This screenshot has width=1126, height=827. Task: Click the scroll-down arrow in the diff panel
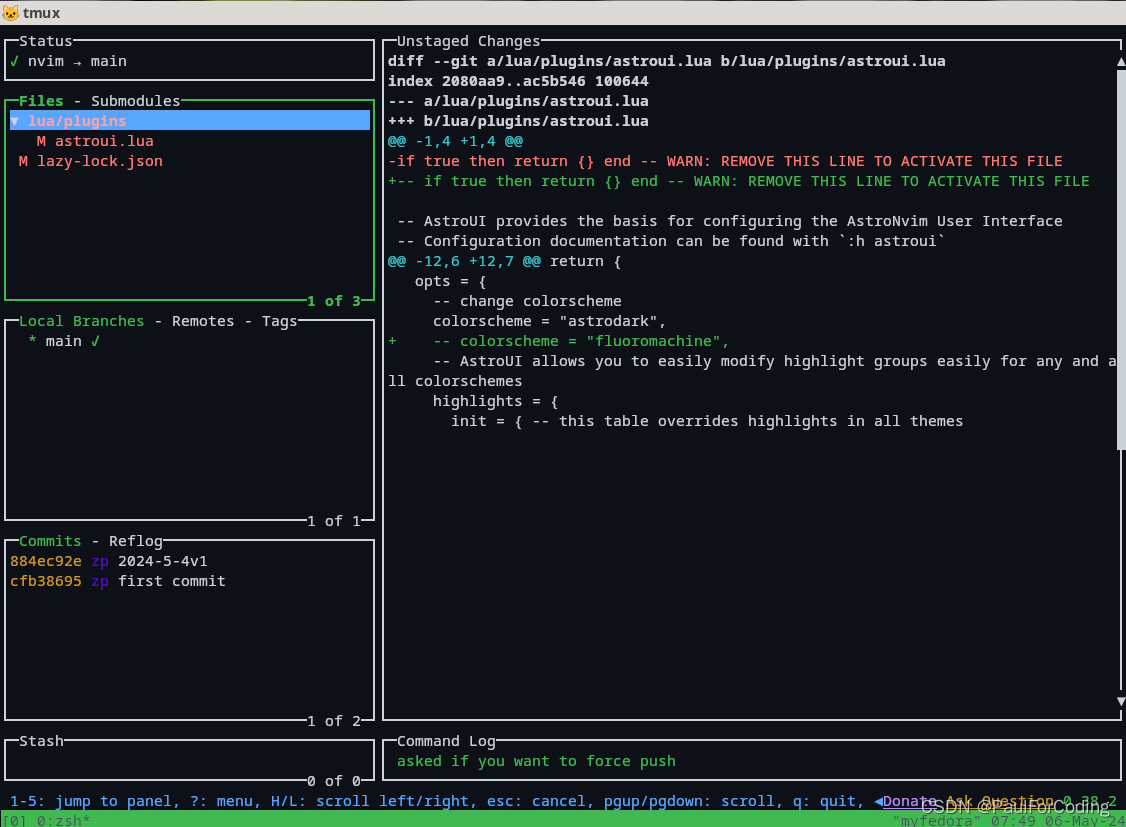(1120, 700)
